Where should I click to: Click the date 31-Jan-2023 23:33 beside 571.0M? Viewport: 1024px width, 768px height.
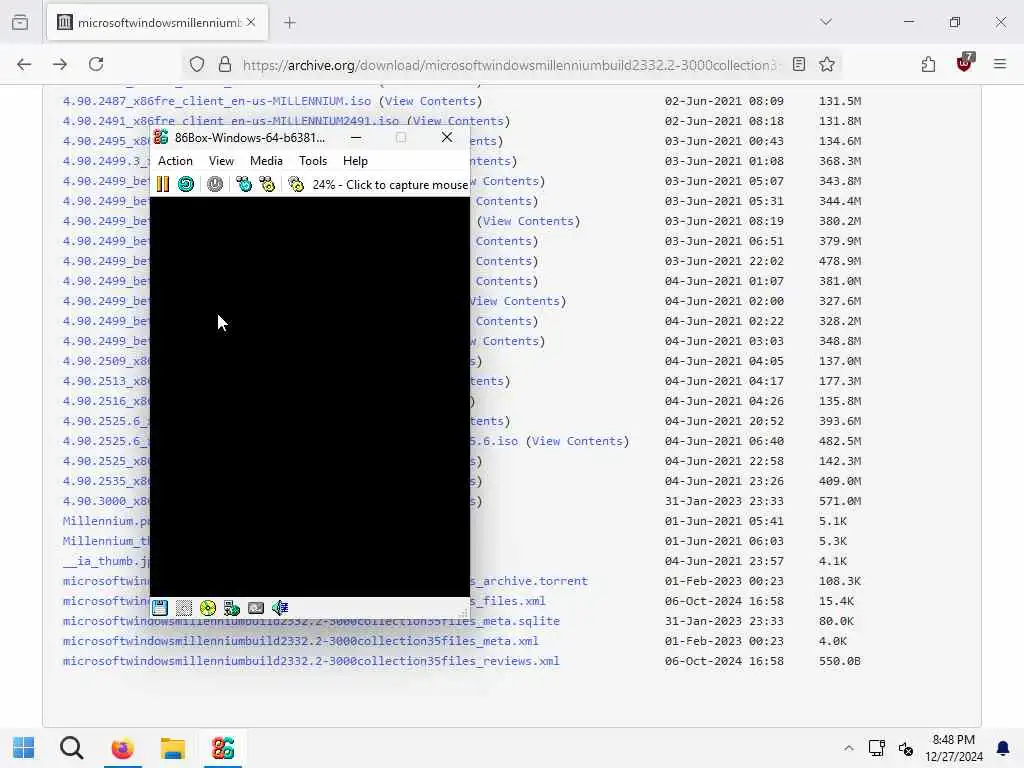pyautogui.click(x=724, y=502)
